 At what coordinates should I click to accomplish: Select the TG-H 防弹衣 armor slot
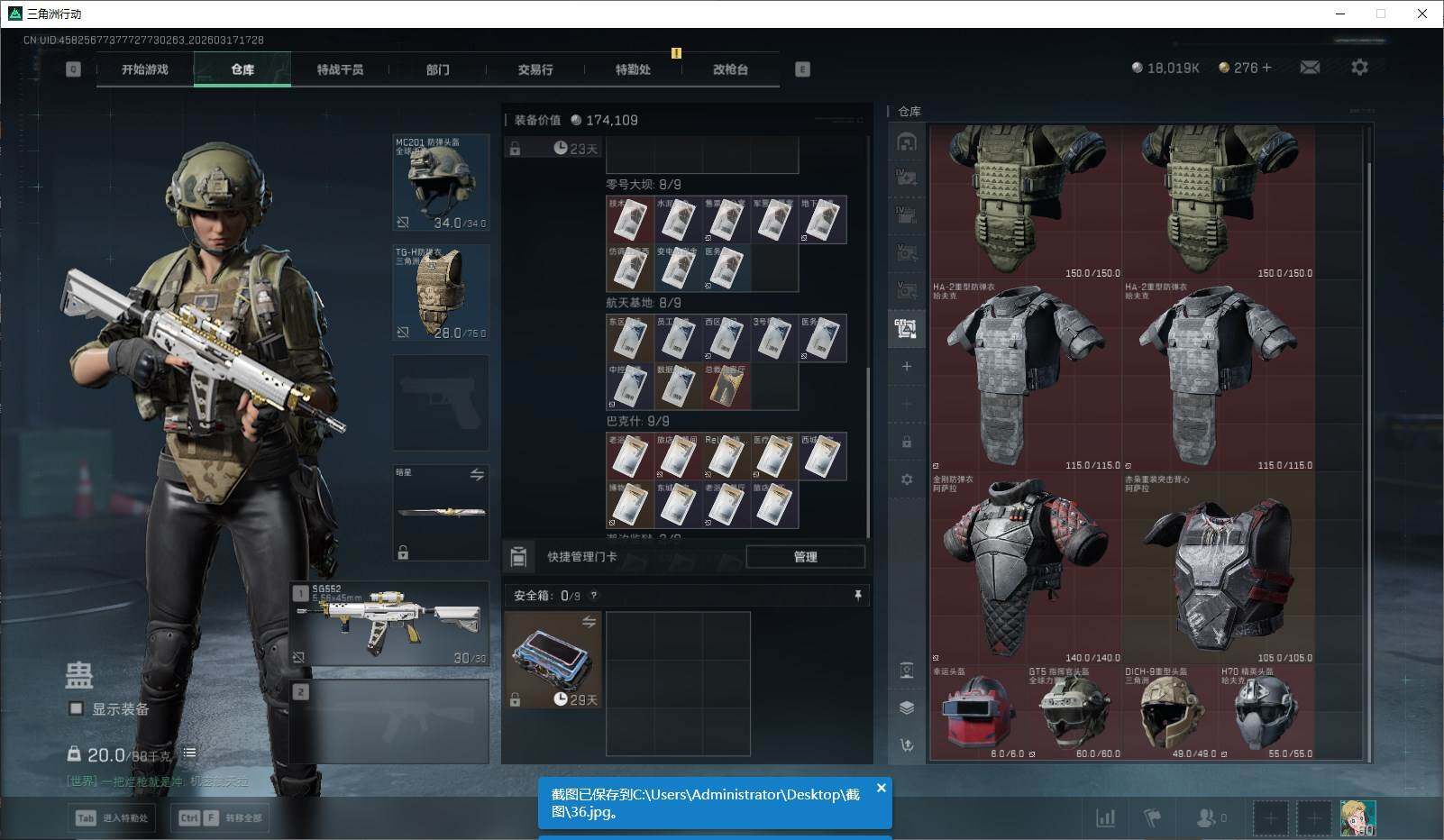(x=441, y=293)
